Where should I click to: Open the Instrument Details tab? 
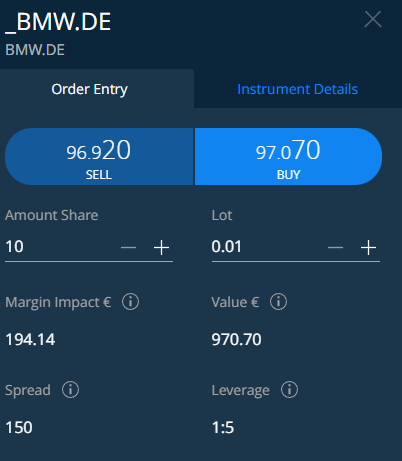point(298,89)
